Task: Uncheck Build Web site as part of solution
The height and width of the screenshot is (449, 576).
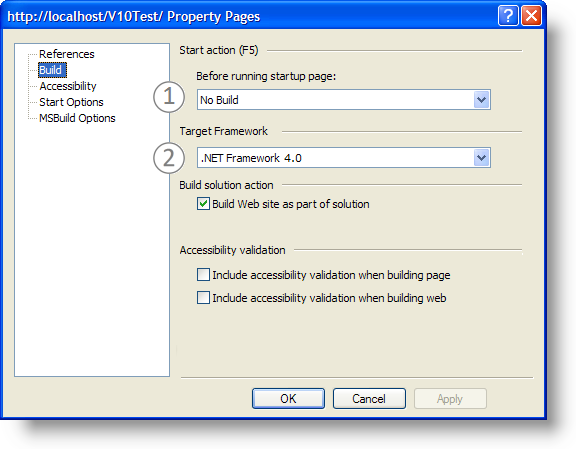Action: click(203, 204)
